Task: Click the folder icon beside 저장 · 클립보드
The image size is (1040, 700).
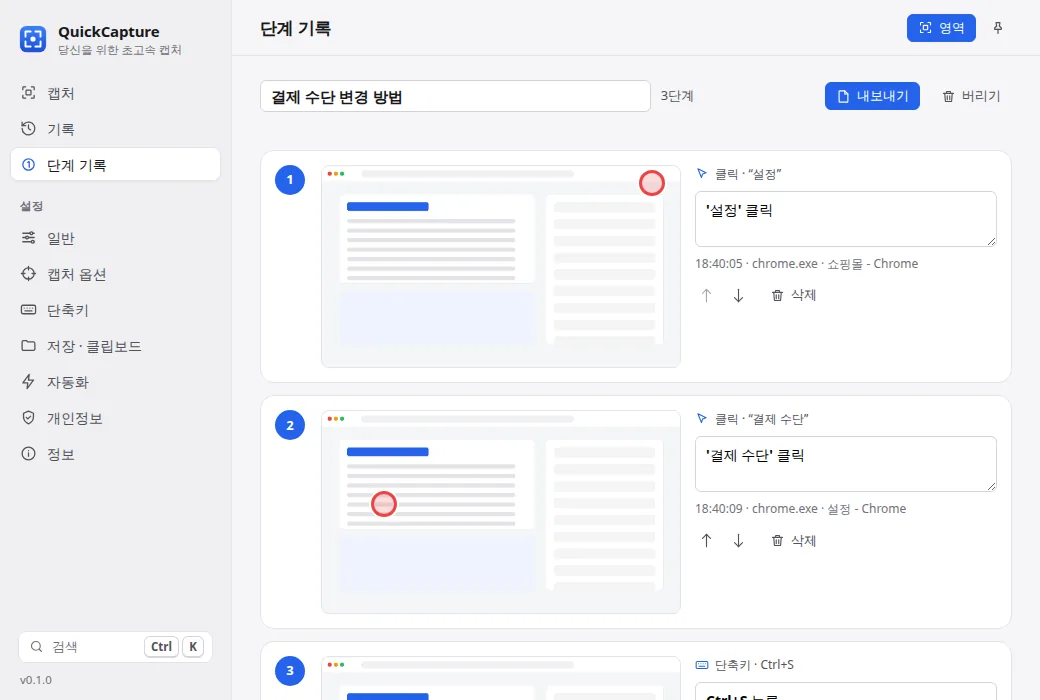Action: pos(29,346)
